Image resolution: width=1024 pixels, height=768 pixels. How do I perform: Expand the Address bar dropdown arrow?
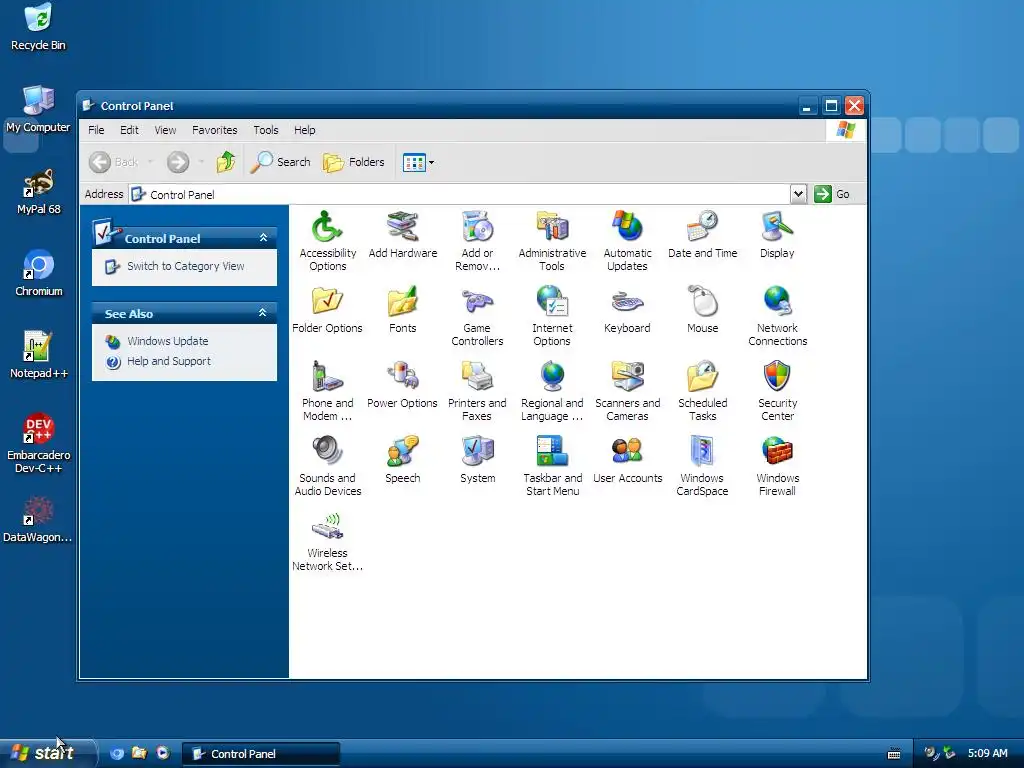(x=798, y=194)
